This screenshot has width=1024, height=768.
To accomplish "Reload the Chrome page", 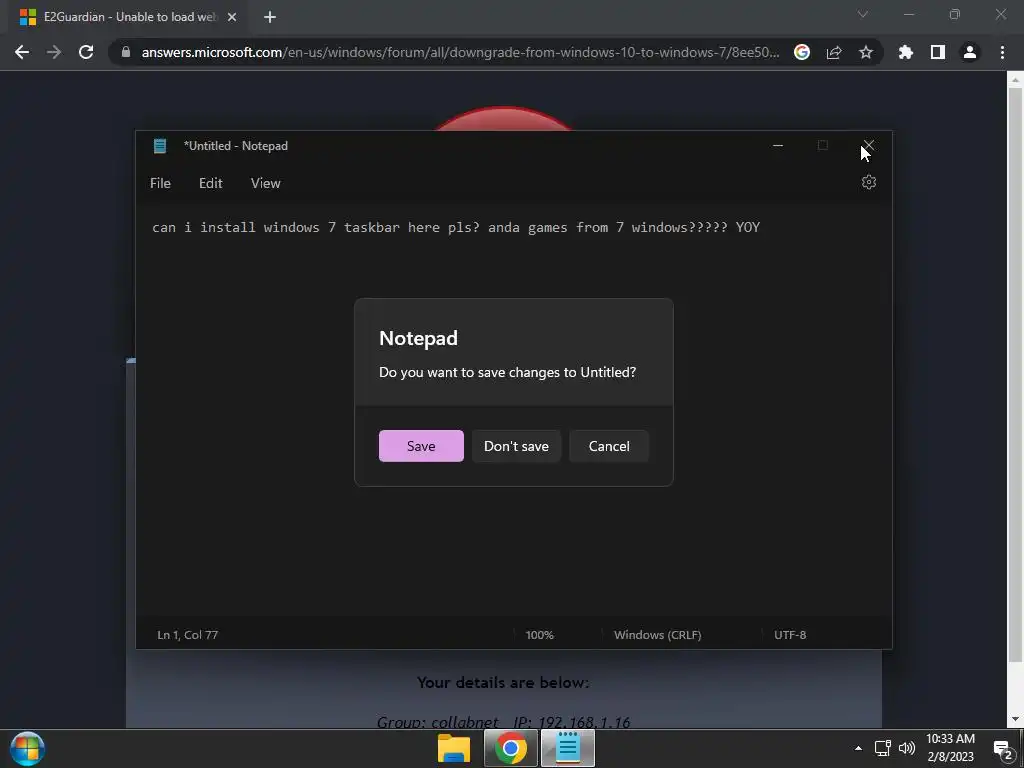I will (86, 52).
